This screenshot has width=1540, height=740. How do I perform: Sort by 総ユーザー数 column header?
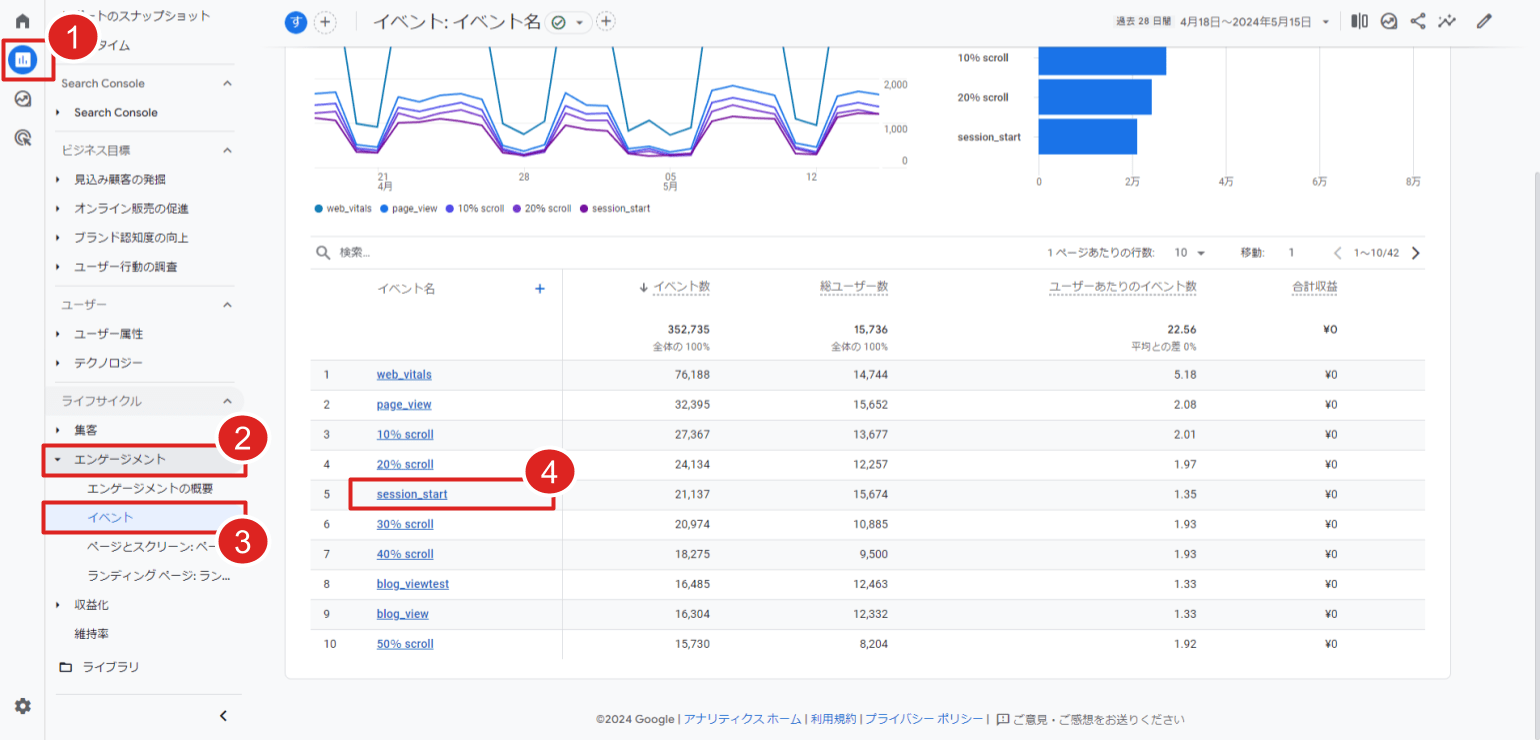854,287
